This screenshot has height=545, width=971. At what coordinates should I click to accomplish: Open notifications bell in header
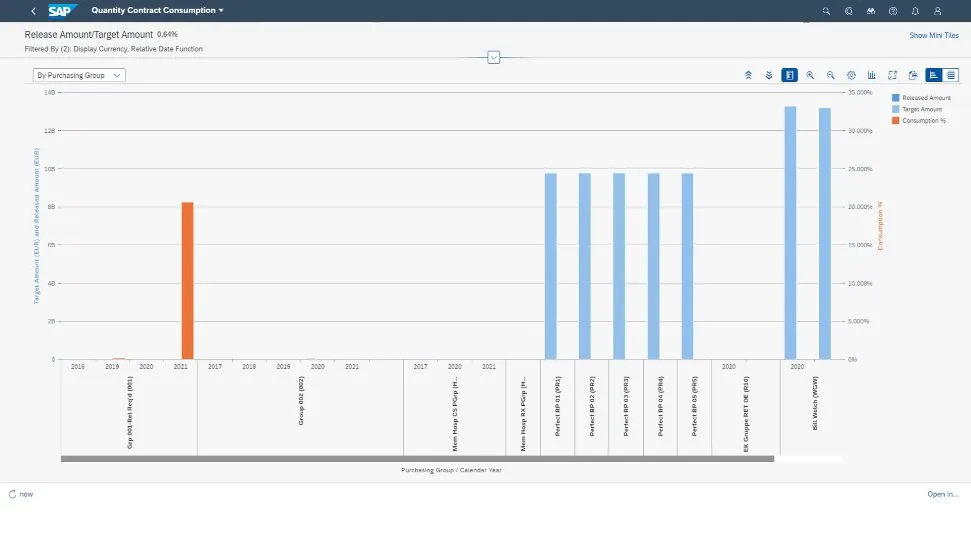[915, 11]
